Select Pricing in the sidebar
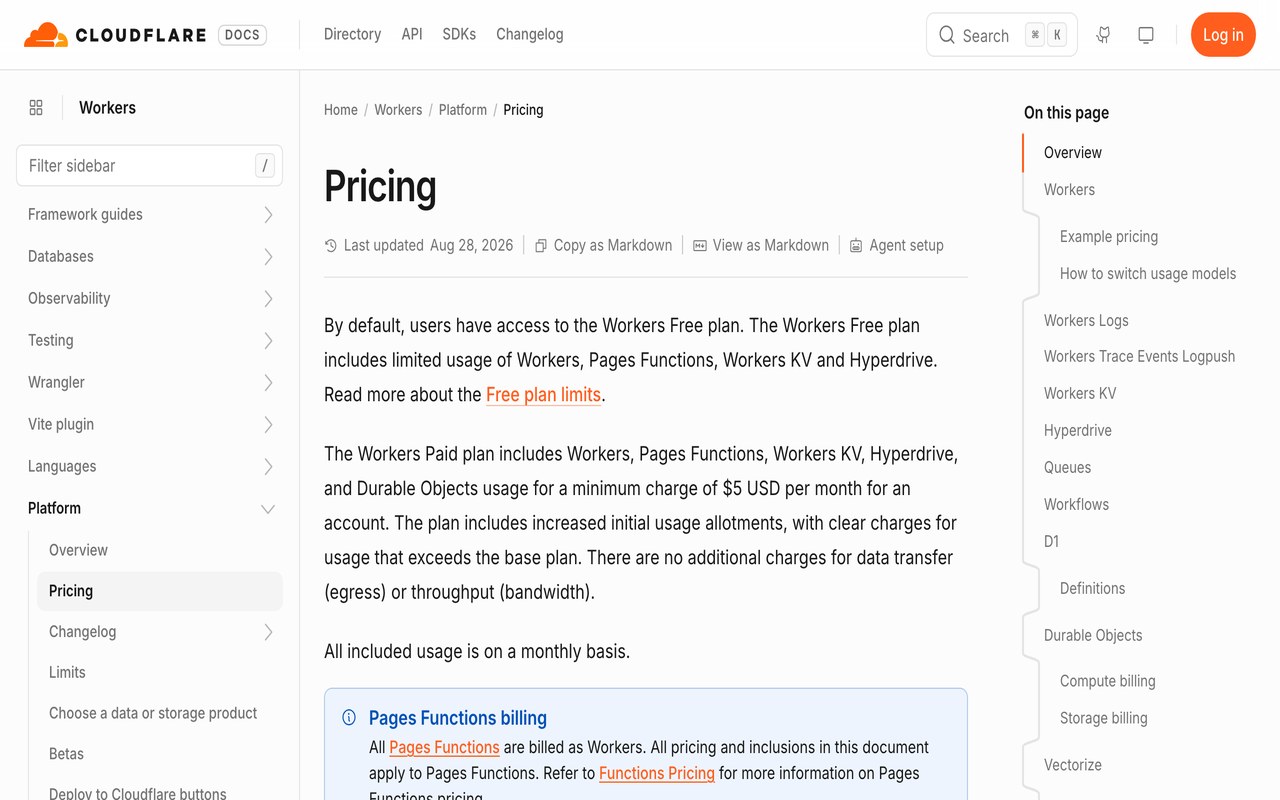1280x800 pixels. pyautogui.click(x=160, y=591)
